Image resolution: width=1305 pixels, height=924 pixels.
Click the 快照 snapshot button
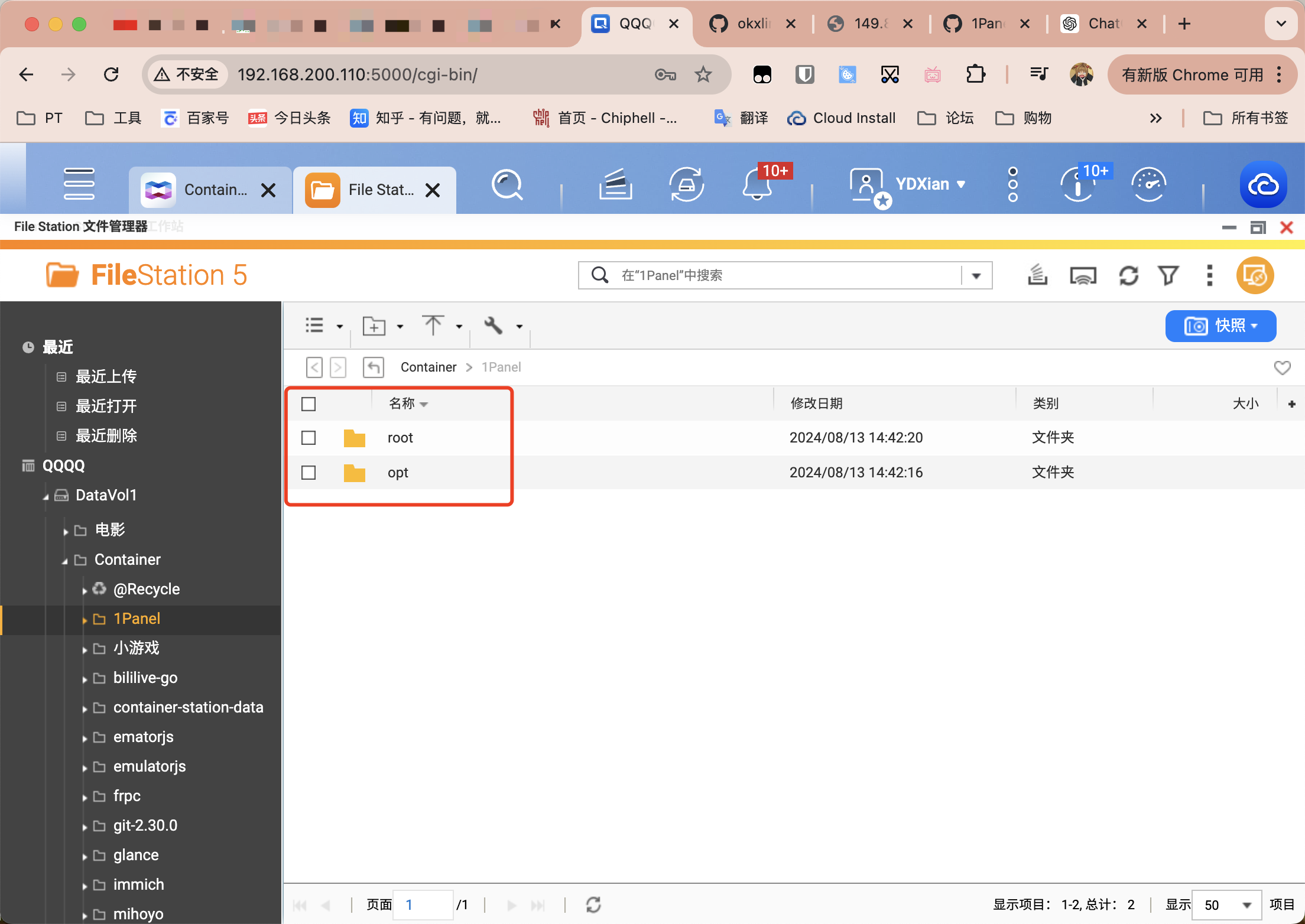click(x=1220, y=326)
